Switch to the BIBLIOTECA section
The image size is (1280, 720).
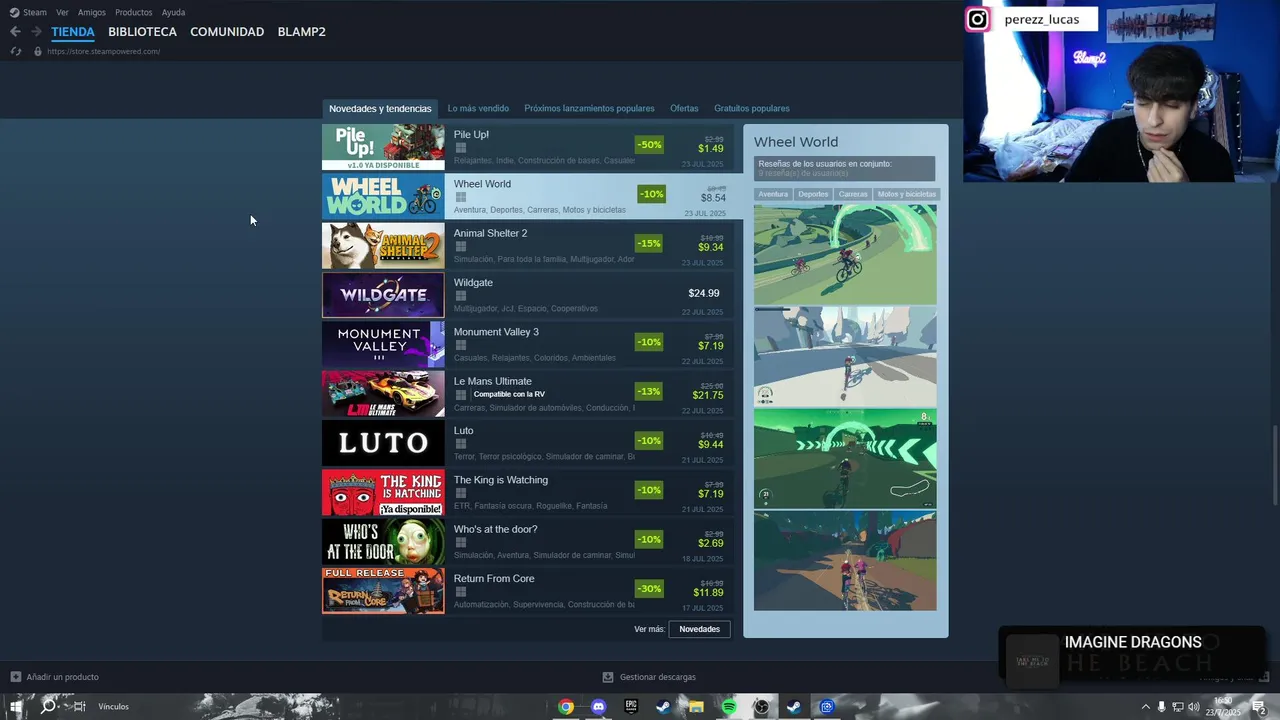click(x=142, y=32)
